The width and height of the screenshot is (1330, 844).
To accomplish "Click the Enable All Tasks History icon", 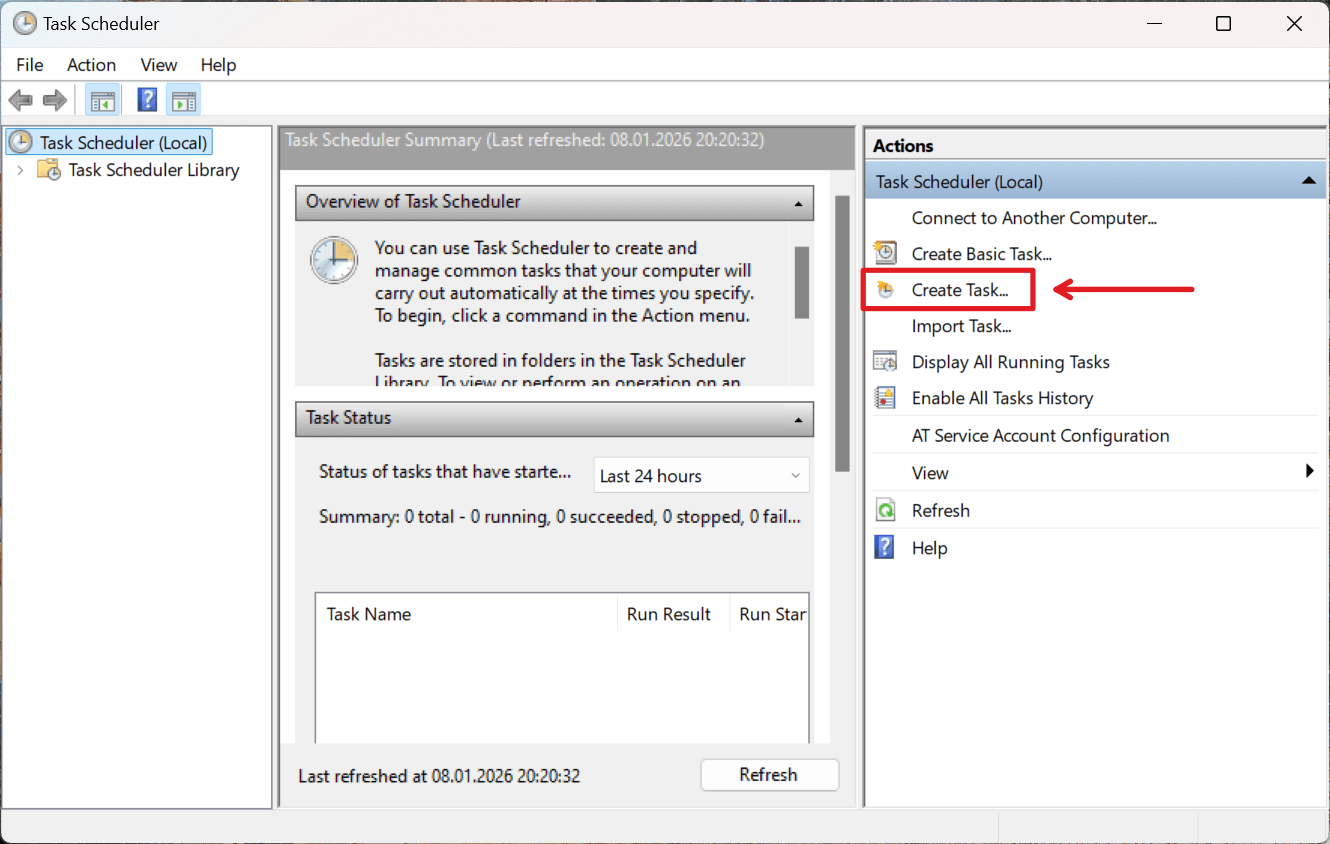I will click(x=884, y=397).
